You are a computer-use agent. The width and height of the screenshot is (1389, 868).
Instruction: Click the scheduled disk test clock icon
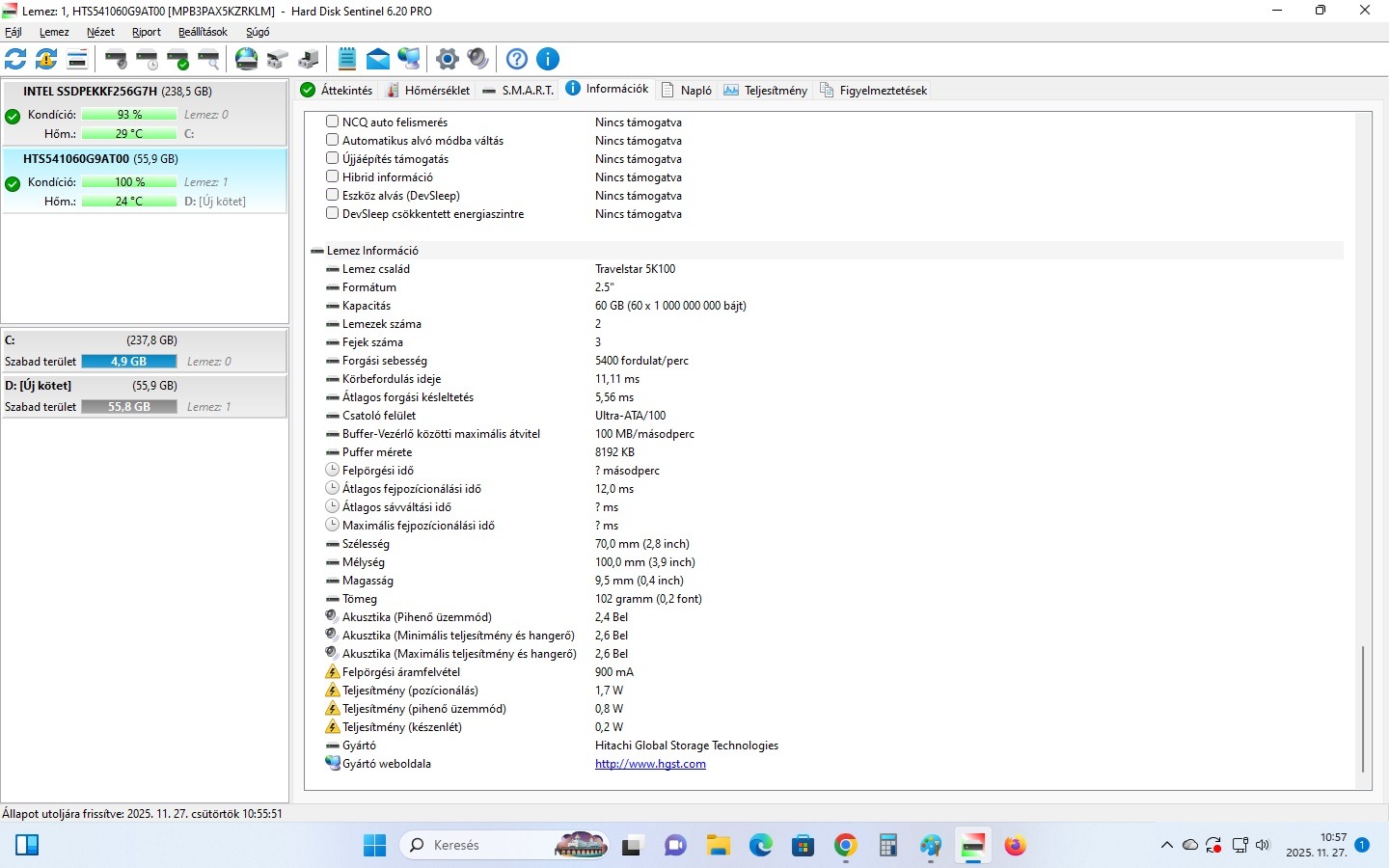point(148,59)
